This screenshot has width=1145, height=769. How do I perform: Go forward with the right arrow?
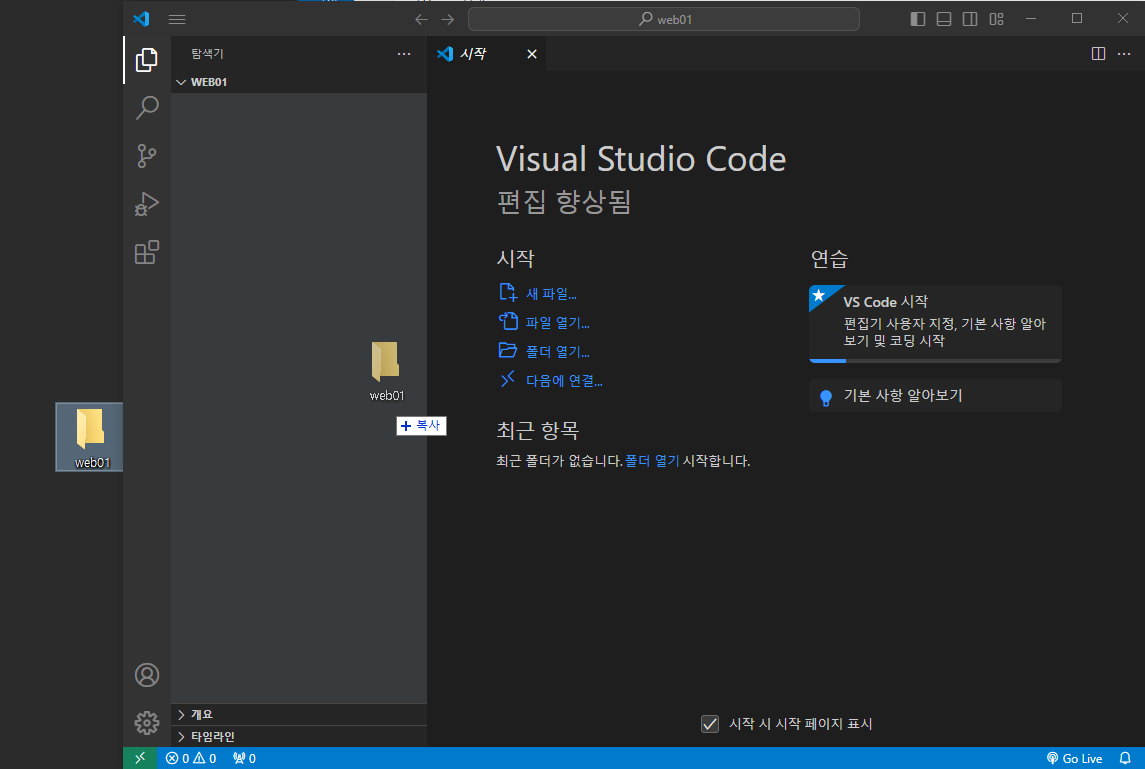[x=448, y=20]
